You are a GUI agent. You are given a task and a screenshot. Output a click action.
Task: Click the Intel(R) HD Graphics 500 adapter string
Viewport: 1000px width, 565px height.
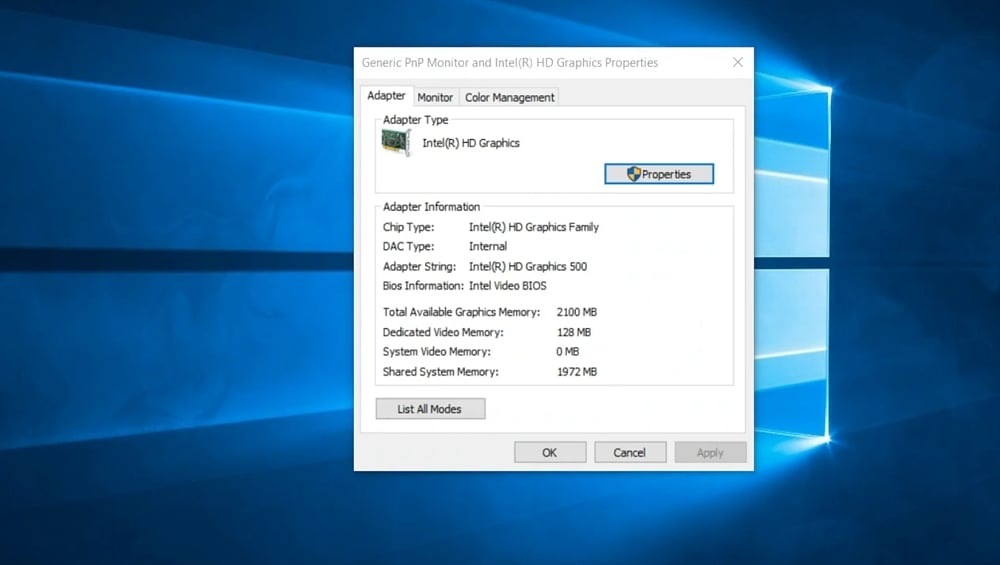(528, 267)
